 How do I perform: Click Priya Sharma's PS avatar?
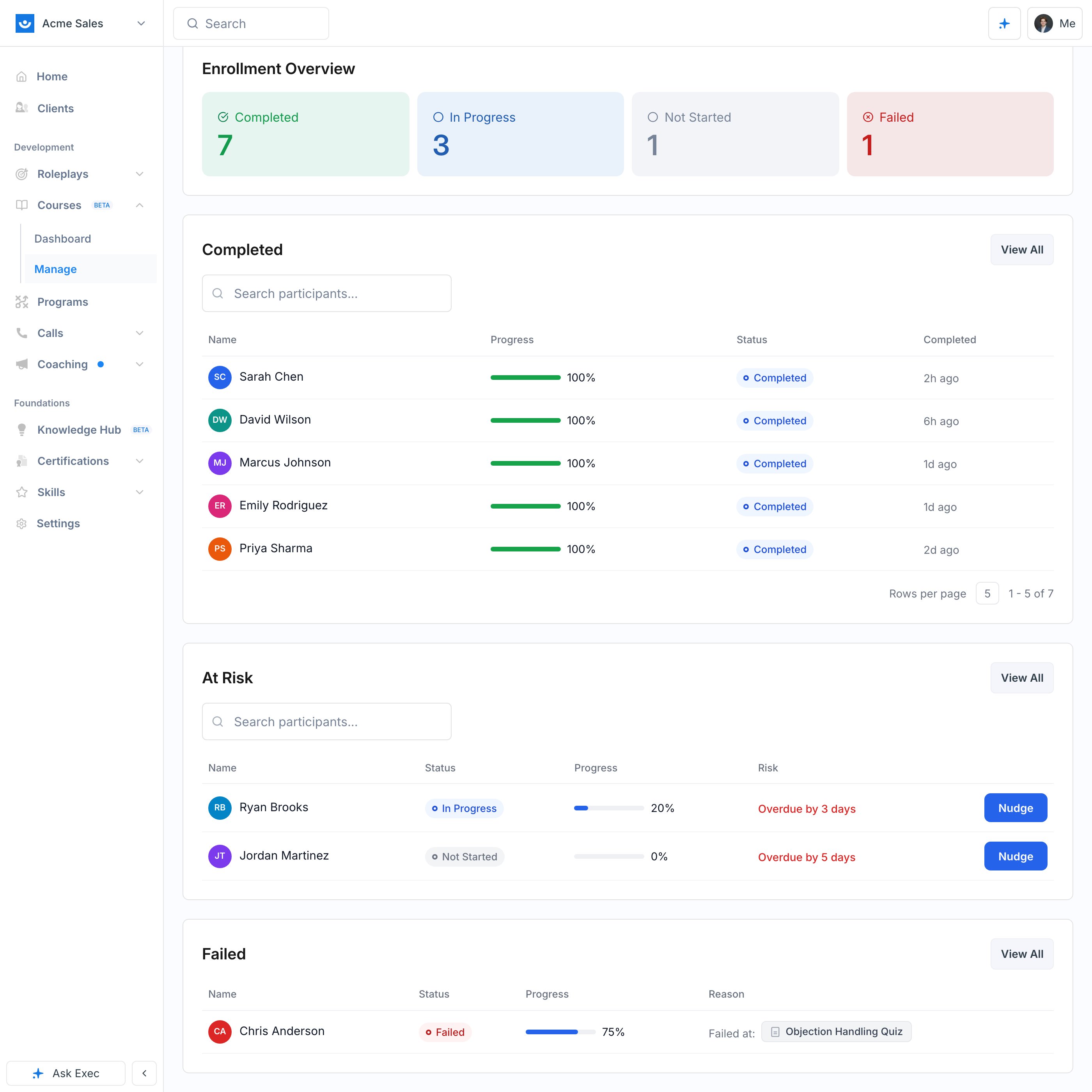220,549
